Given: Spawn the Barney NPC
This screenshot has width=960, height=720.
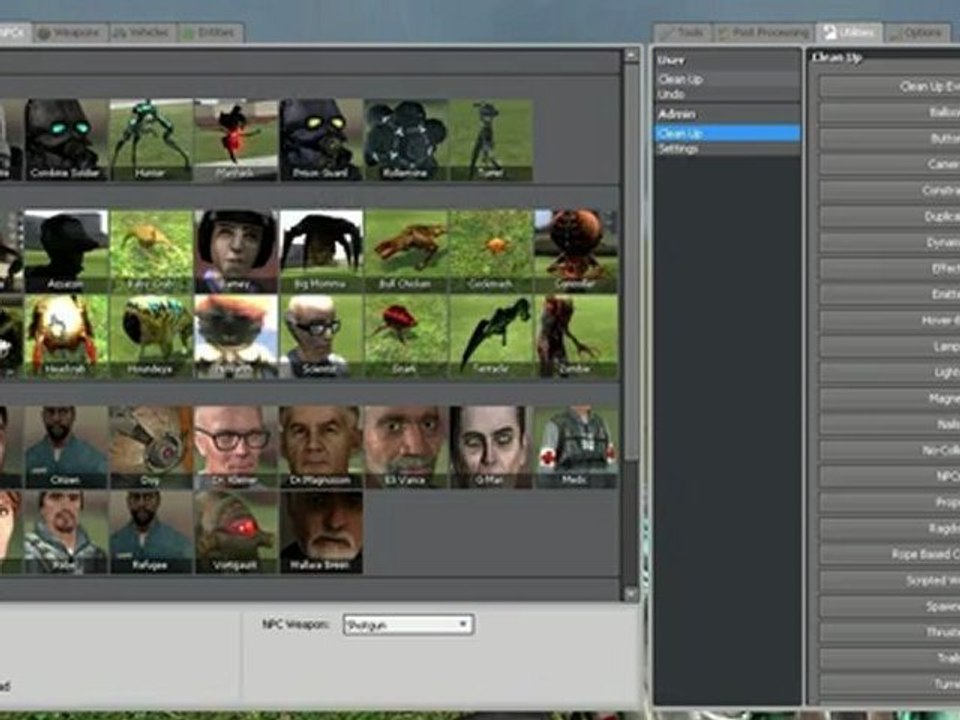Looking at the screenshot, I should point(236,251).
